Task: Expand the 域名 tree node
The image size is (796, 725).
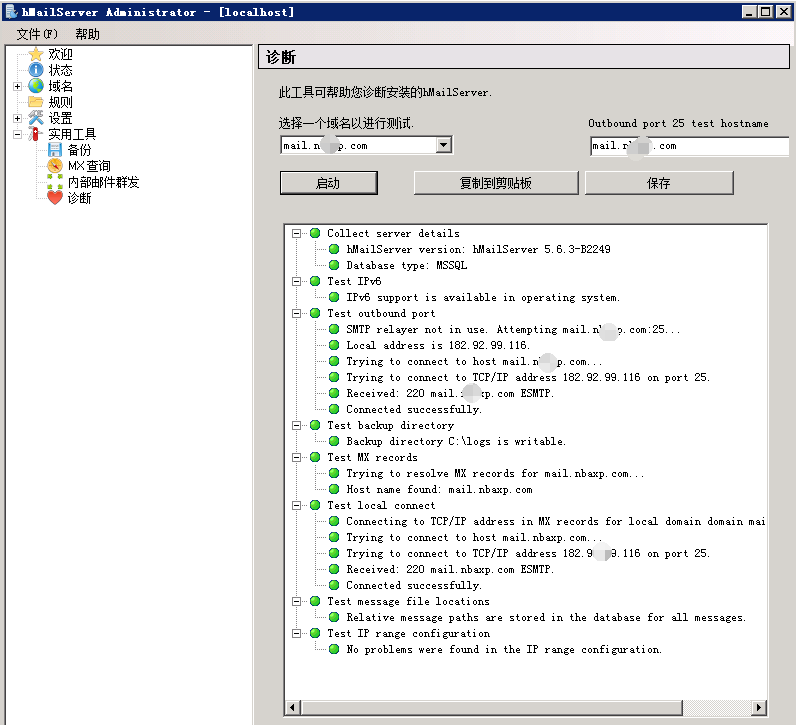Action: click(x=17, y=86)
